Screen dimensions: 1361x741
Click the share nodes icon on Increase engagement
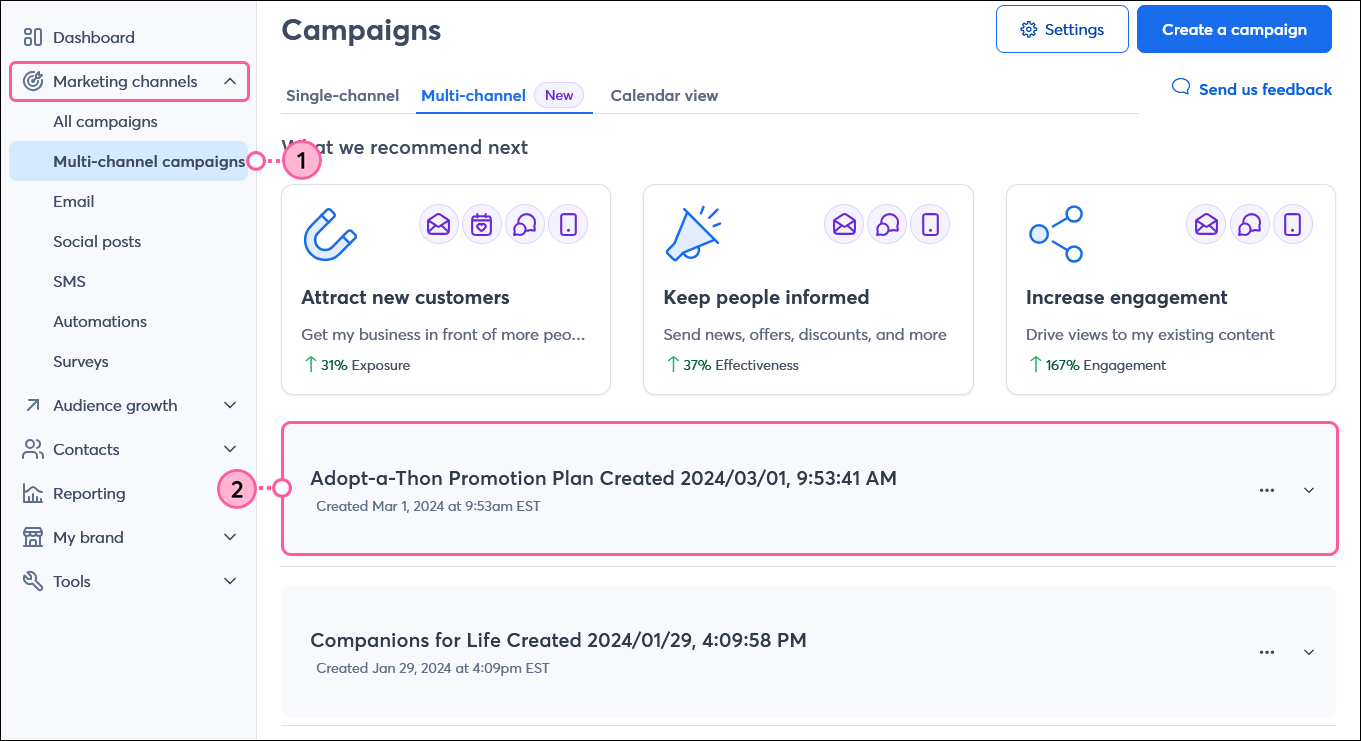click(1055, 234)
